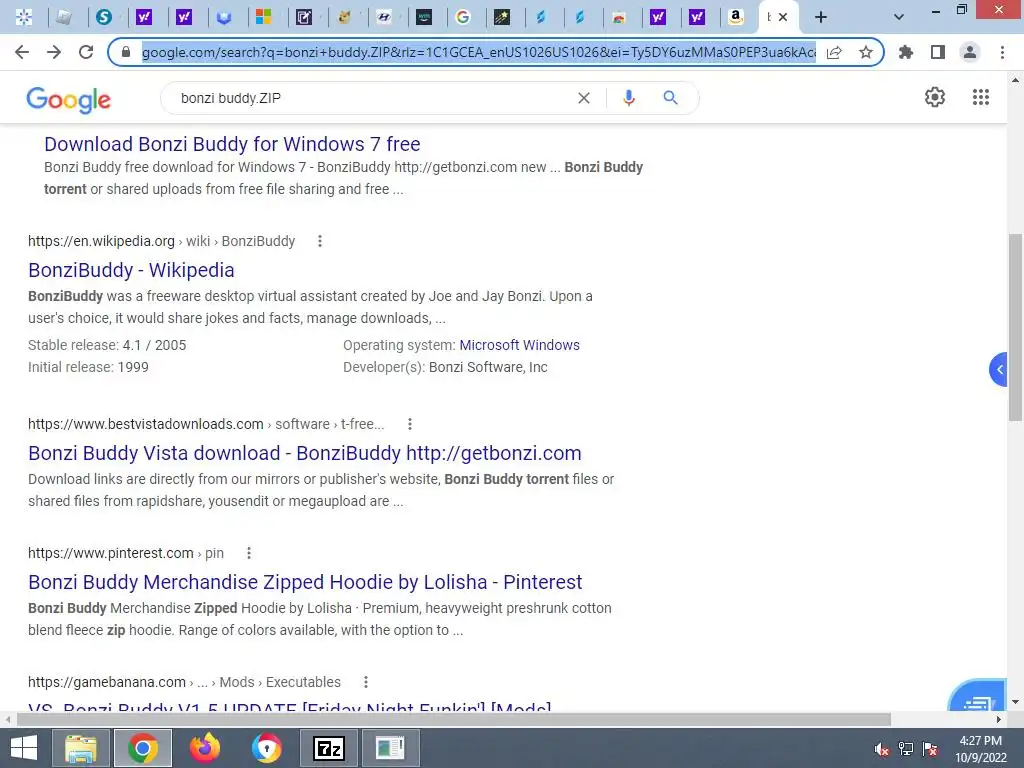Open 7-Zip from the taskbar

(328, 748)
